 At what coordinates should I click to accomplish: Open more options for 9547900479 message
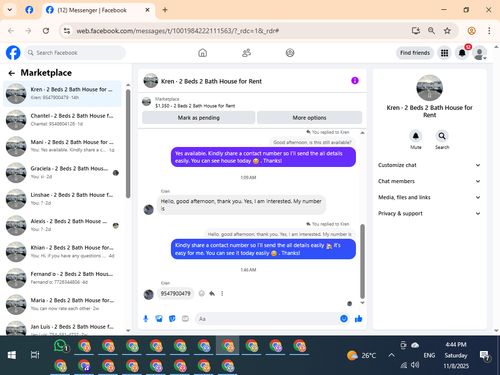222,293
